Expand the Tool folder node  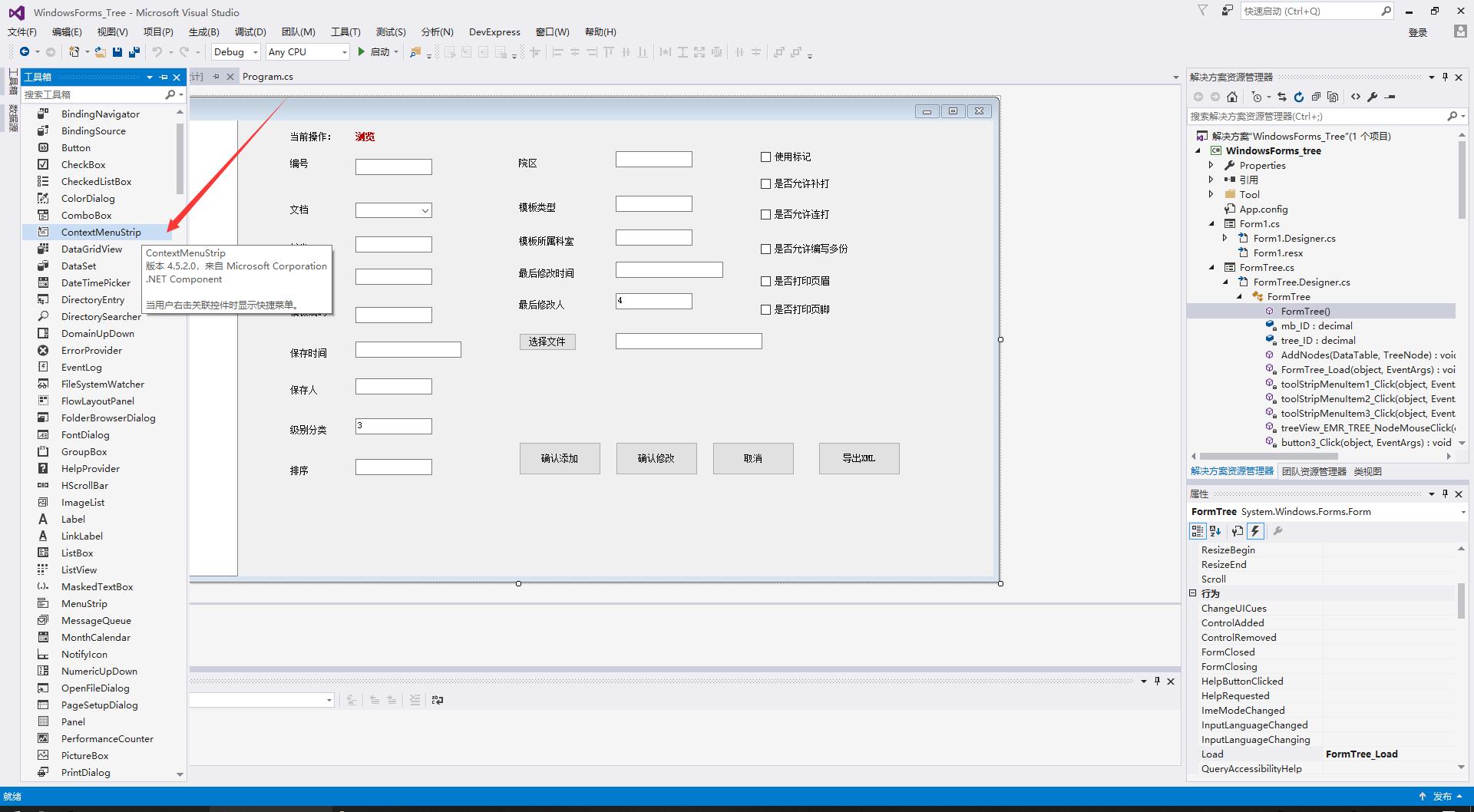coord(1211,194)
